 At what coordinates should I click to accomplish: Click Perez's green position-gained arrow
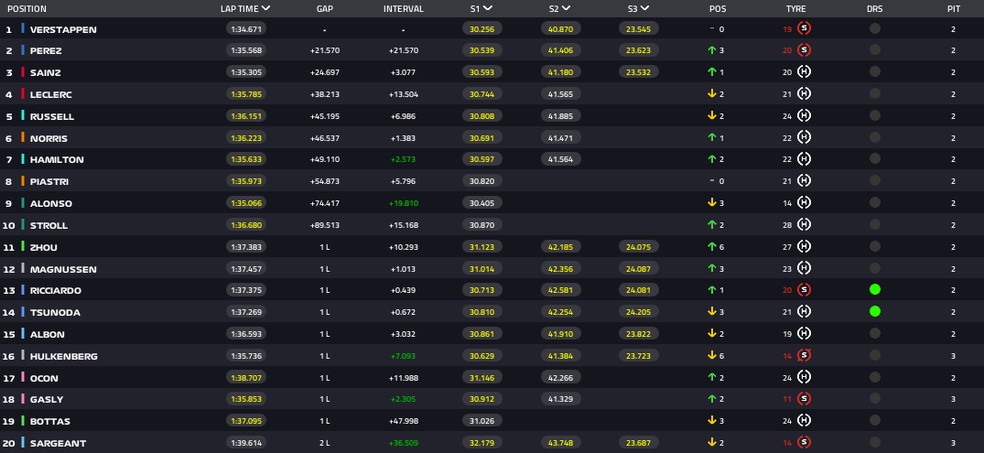pos(712,50)
